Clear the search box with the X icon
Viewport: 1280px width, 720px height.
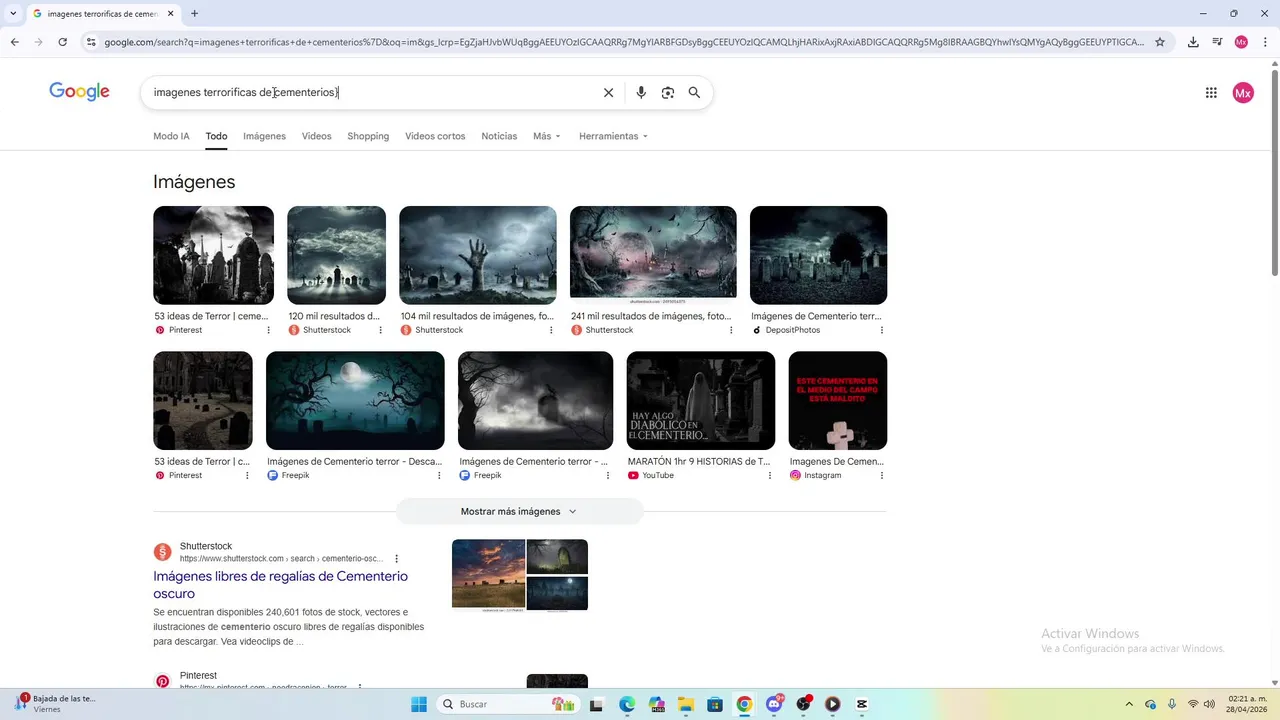608,93
